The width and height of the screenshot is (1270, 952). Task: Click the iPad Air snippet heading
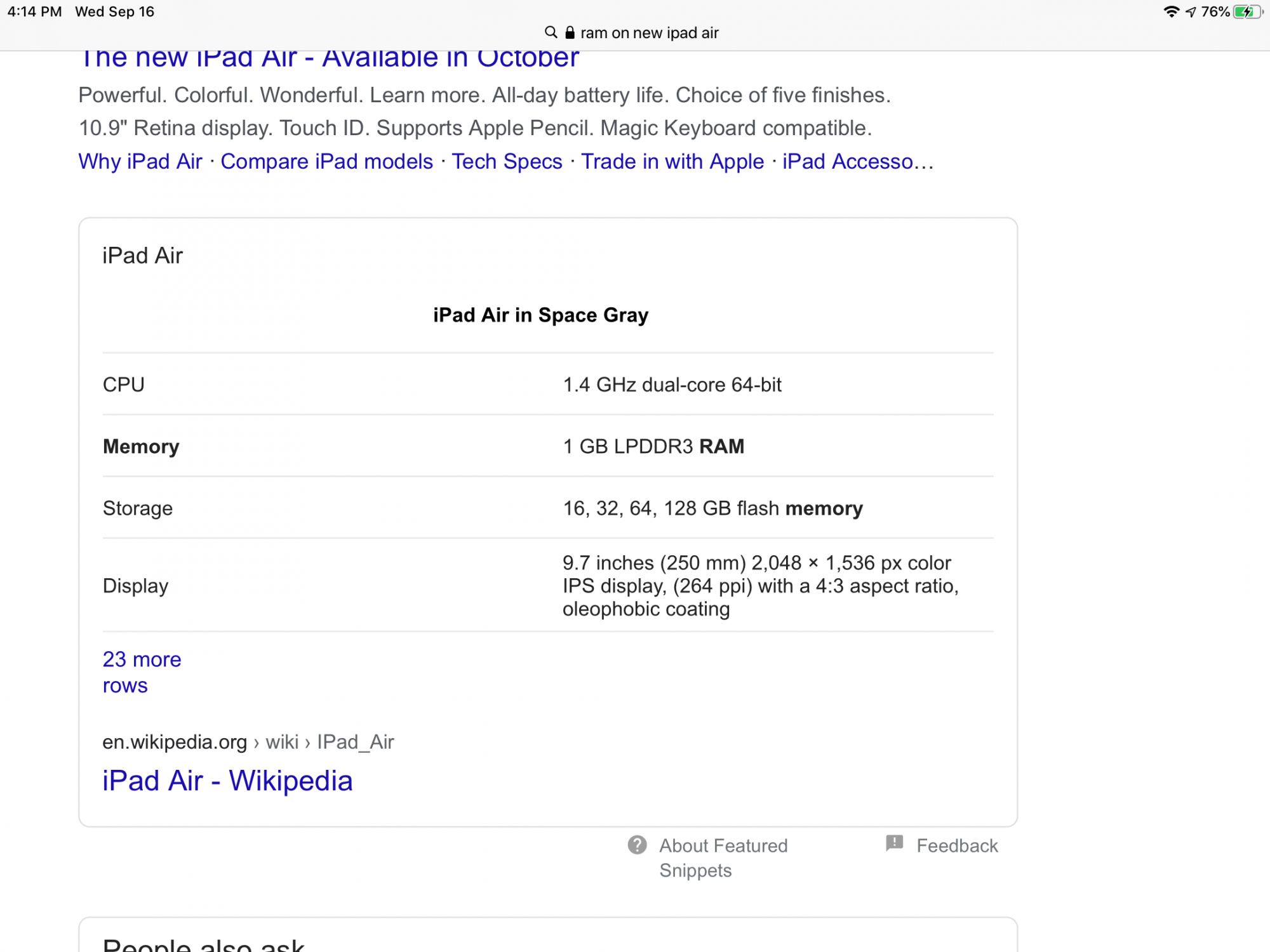click(143, 256)
